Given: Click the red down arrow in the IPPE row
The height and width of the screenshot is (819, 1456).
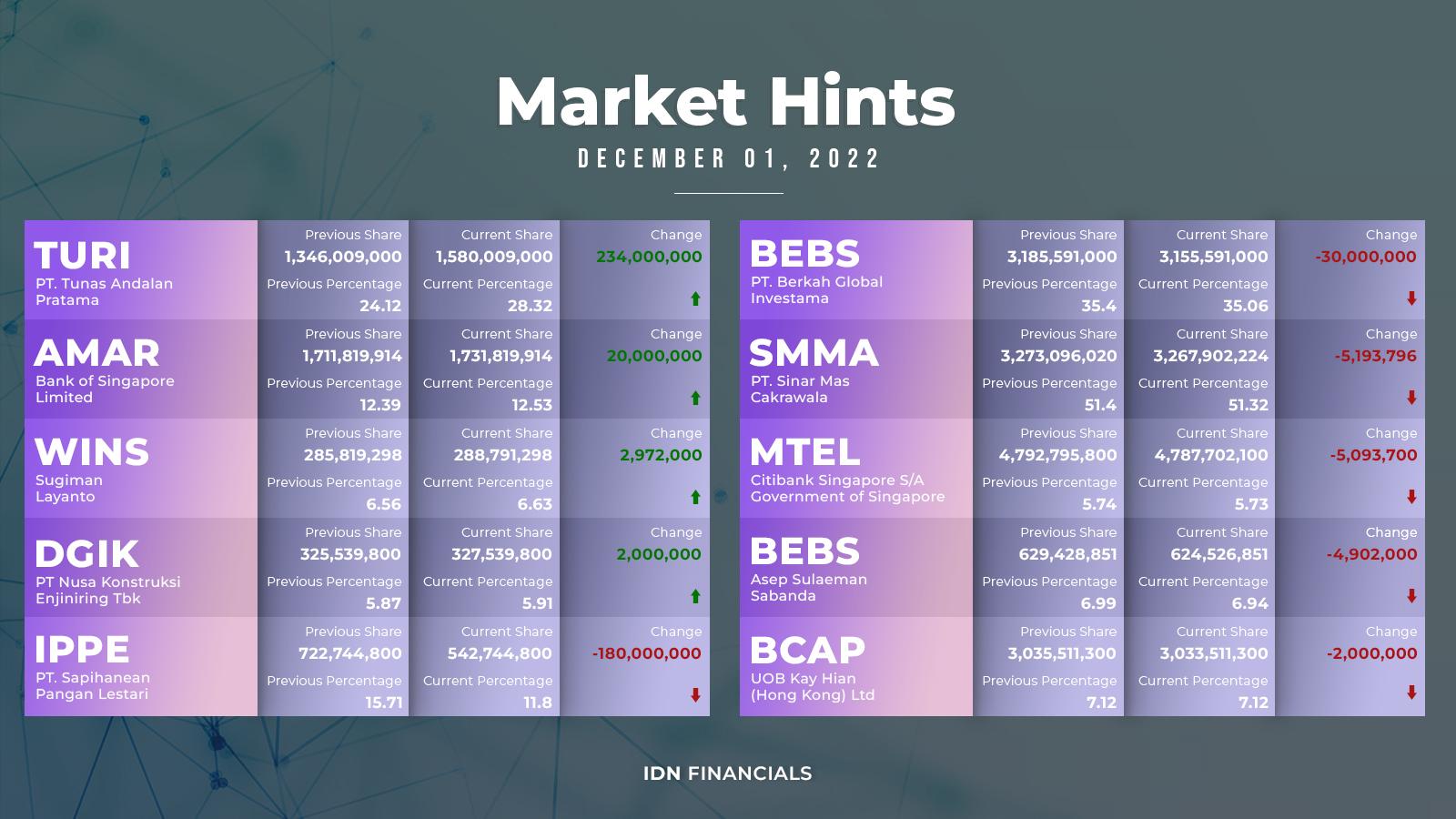Looking at the screenshot, I should tap(695, 695).
